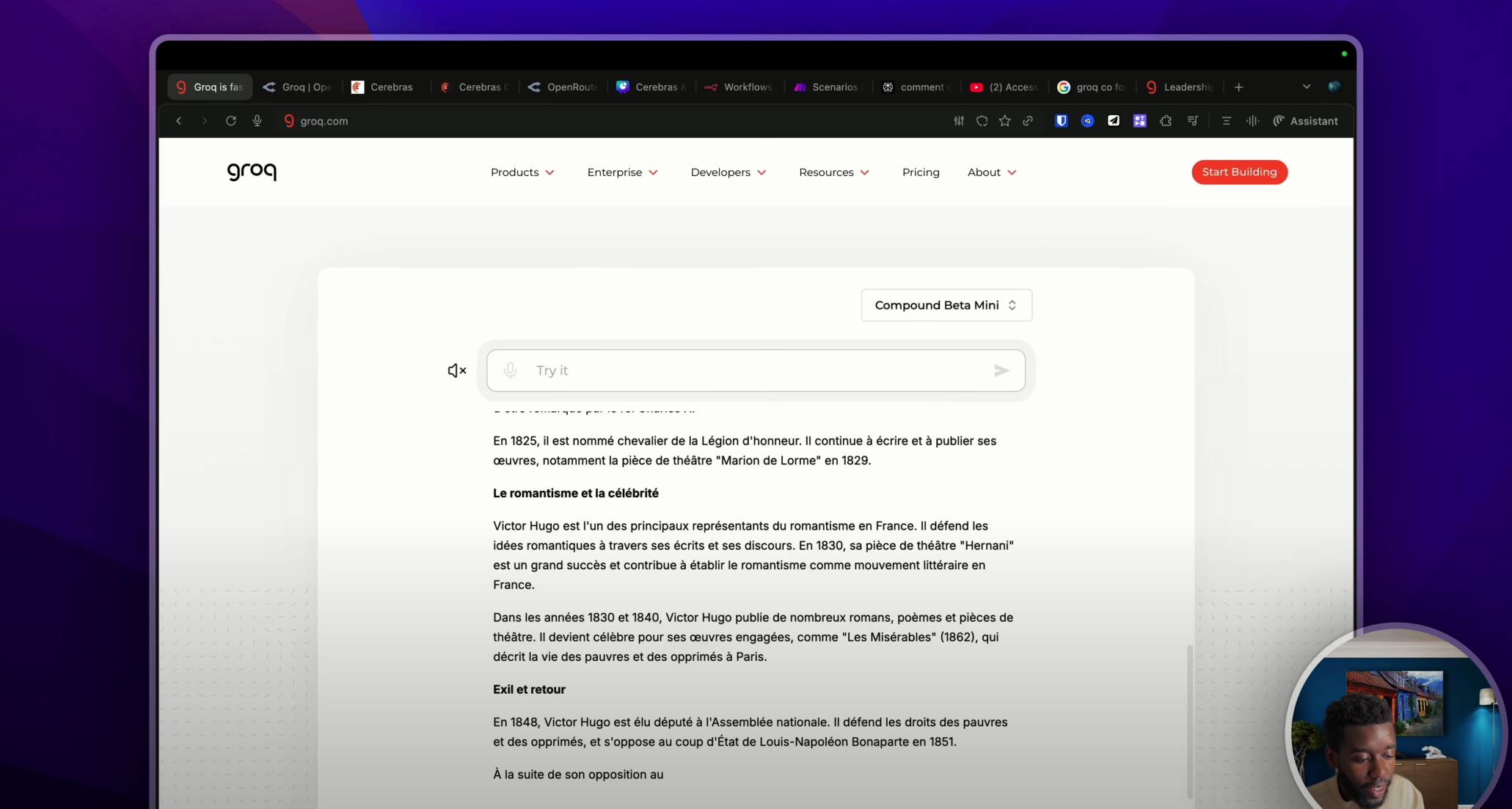This screenshot has width=1512, height=809.
Task: Click the microphone icon in the address bar
Action: click(x=257, y=121)
